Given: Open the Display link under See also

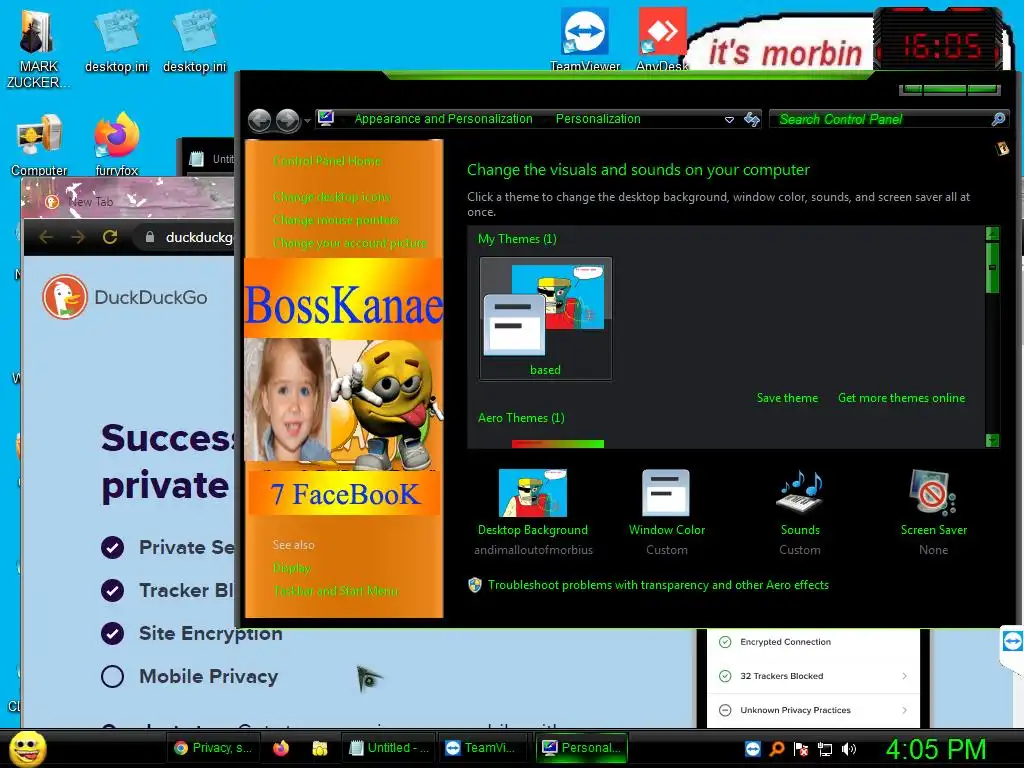Looking at the screenshot, I should [x=291, y=568].
